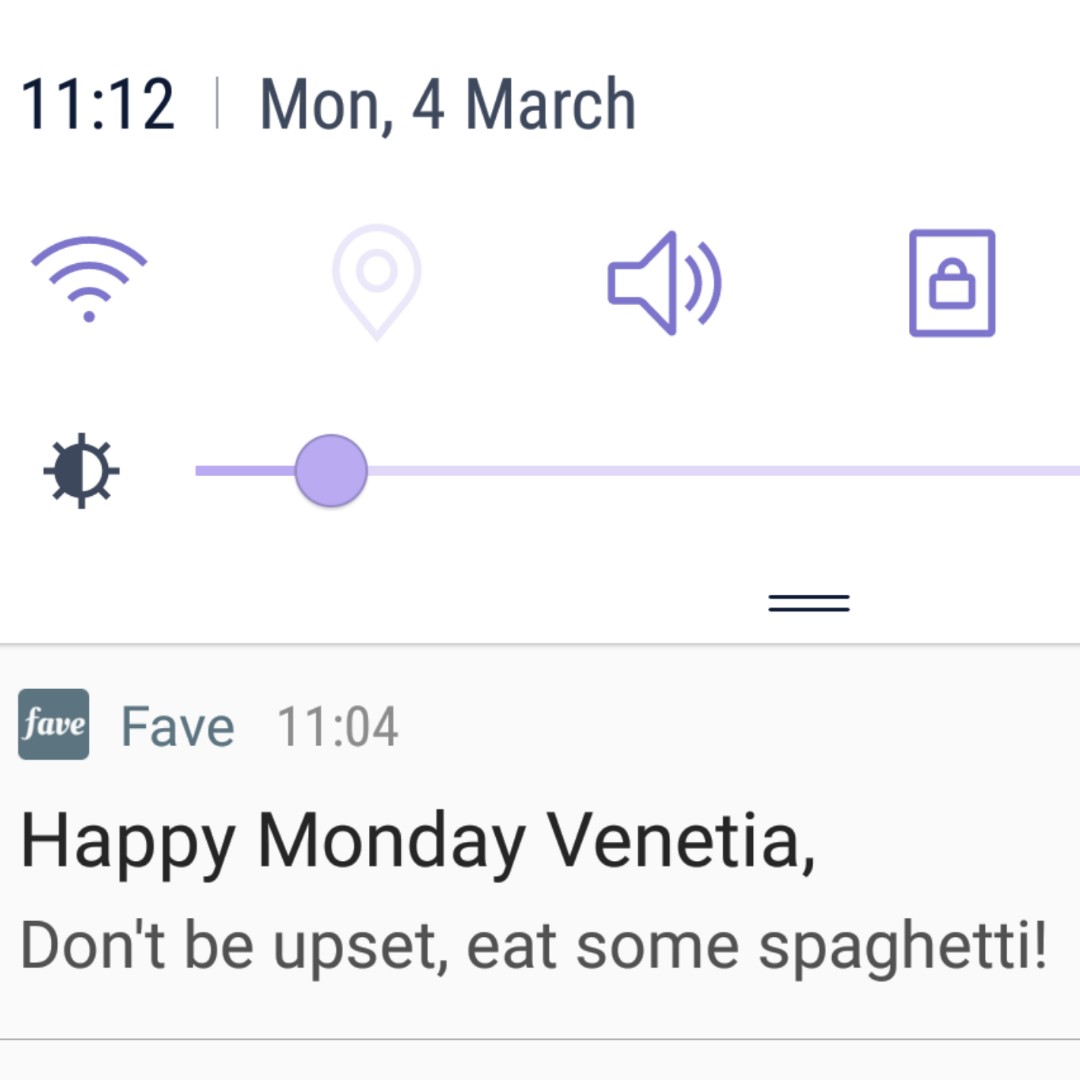Tap the dot of the Wi-Fi icon
The height and width of the screenshot is (1080, 1080).
coord(89,316)
